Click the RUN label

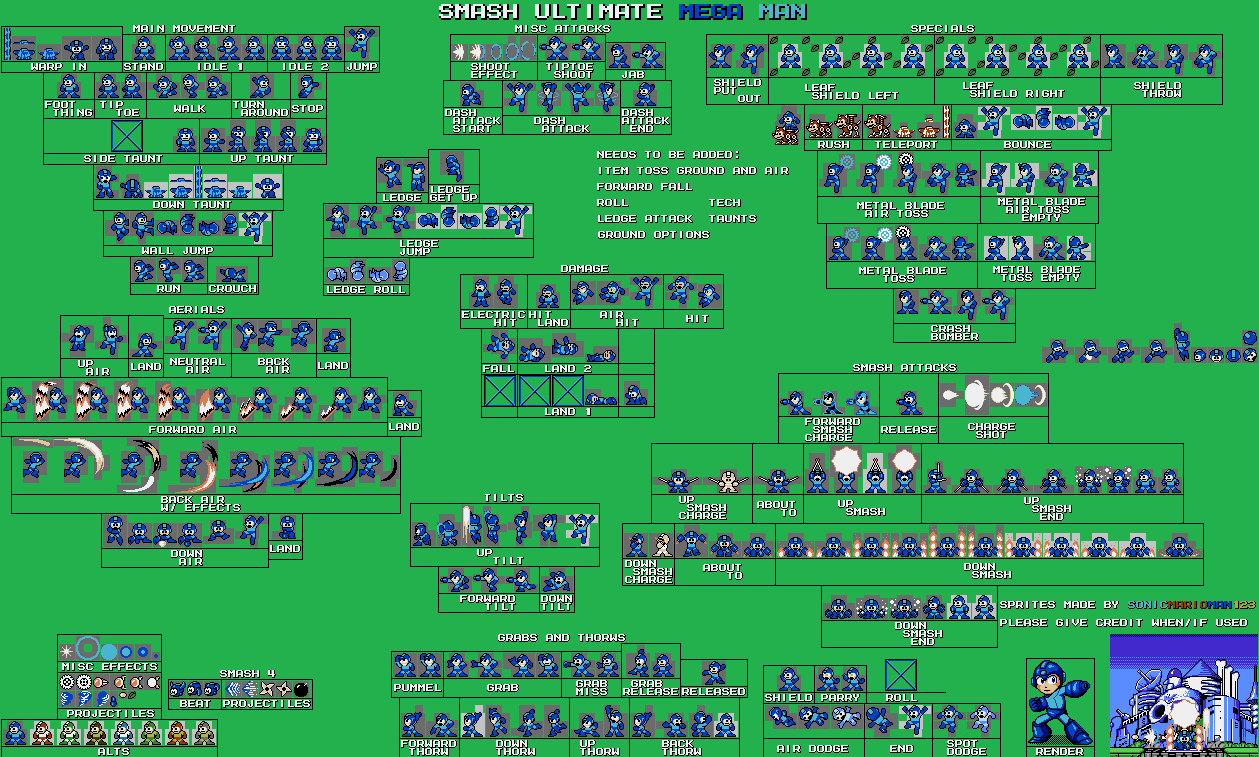click(169, 288)
